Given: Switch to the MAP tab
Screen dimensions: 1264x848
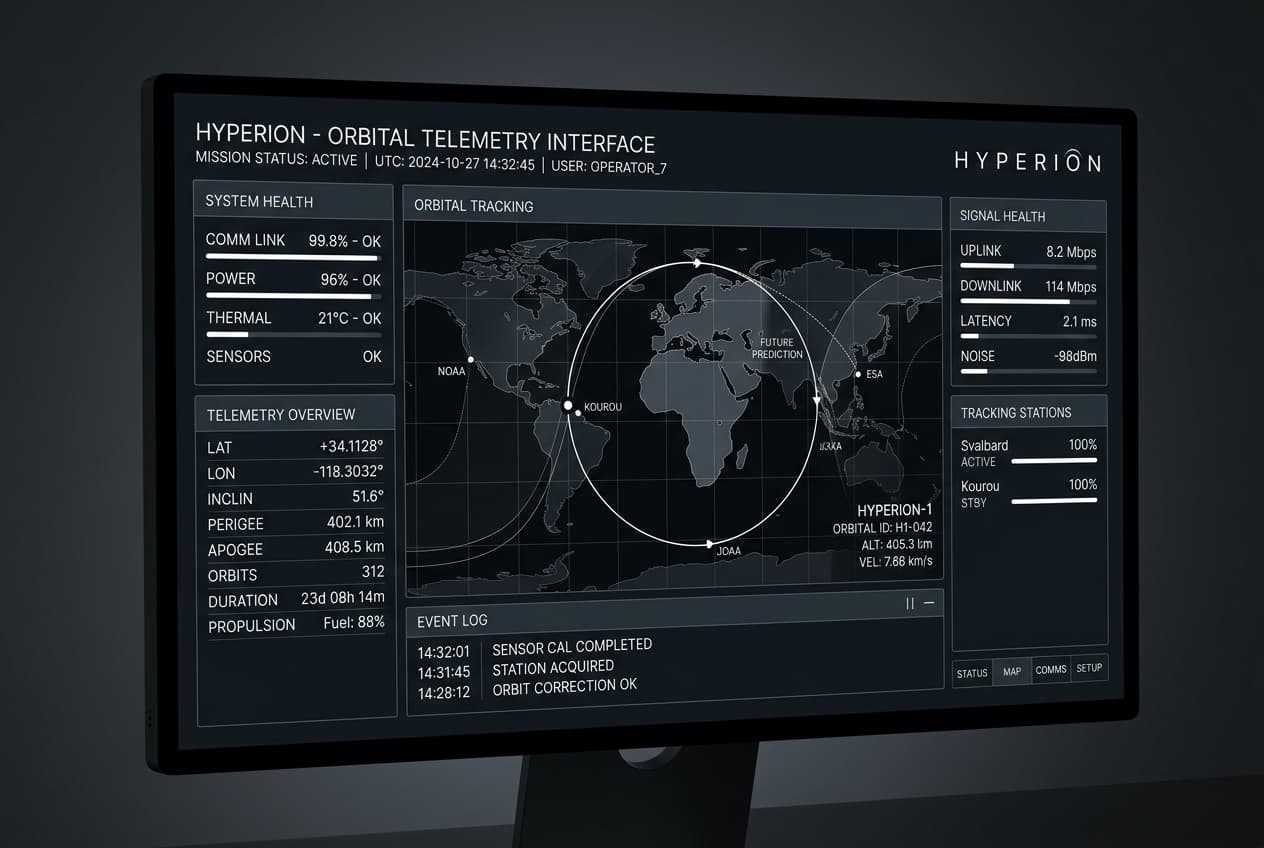Looking at the screenshot, I should 1012,671.
